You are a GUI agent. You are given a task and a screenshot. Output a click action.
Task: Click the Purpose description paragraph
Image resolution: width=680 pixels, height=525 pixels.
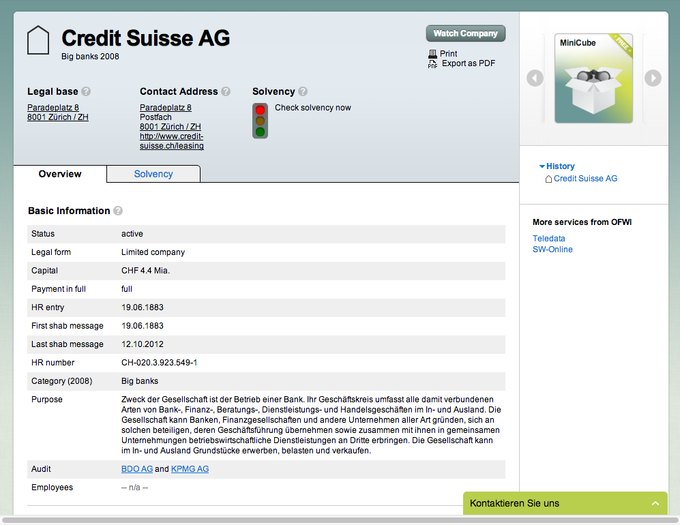point(311,425)
